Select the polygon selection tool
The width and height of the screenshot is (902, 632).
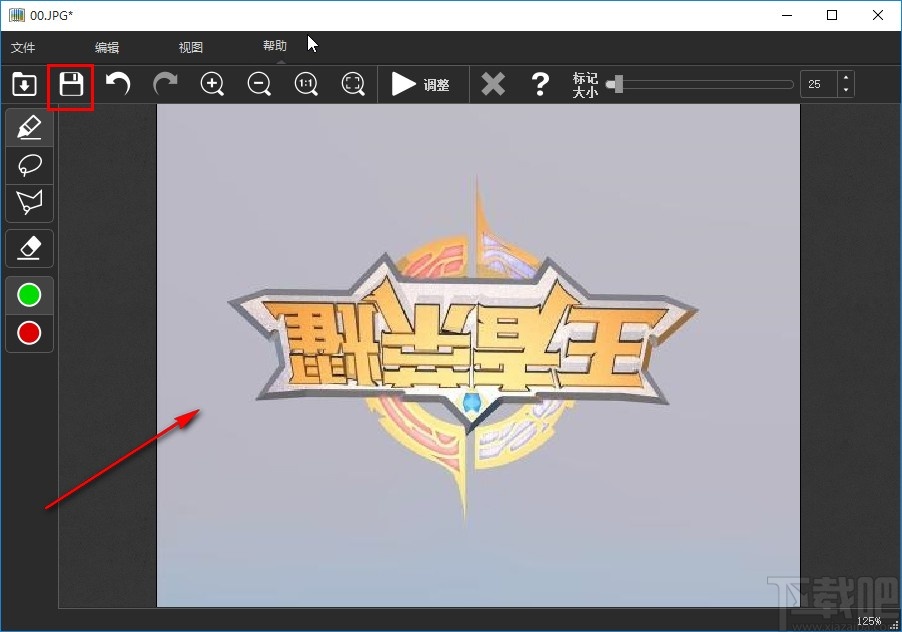[30, 203]
